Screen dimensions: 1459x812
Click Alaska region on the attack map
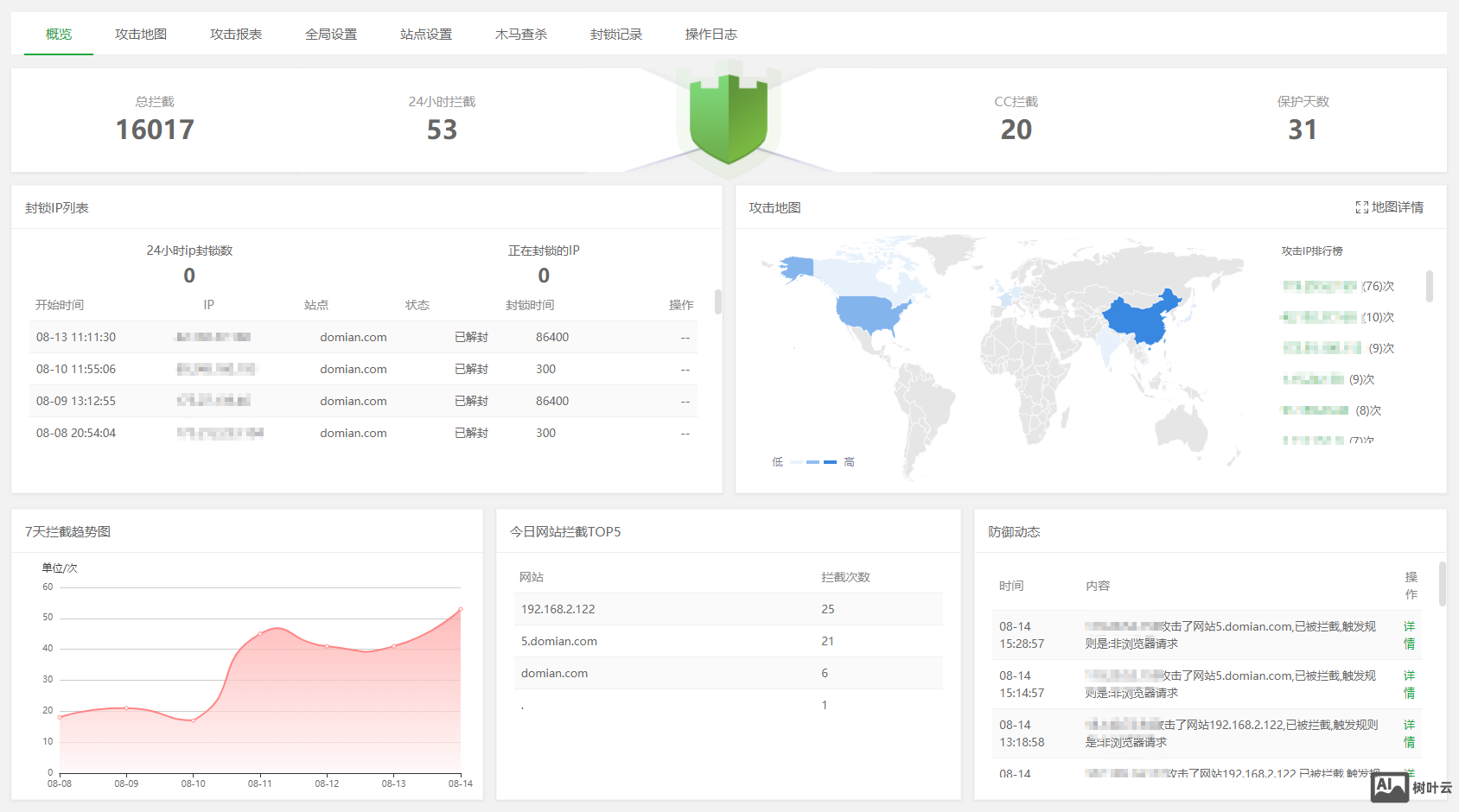pos(796,268)
